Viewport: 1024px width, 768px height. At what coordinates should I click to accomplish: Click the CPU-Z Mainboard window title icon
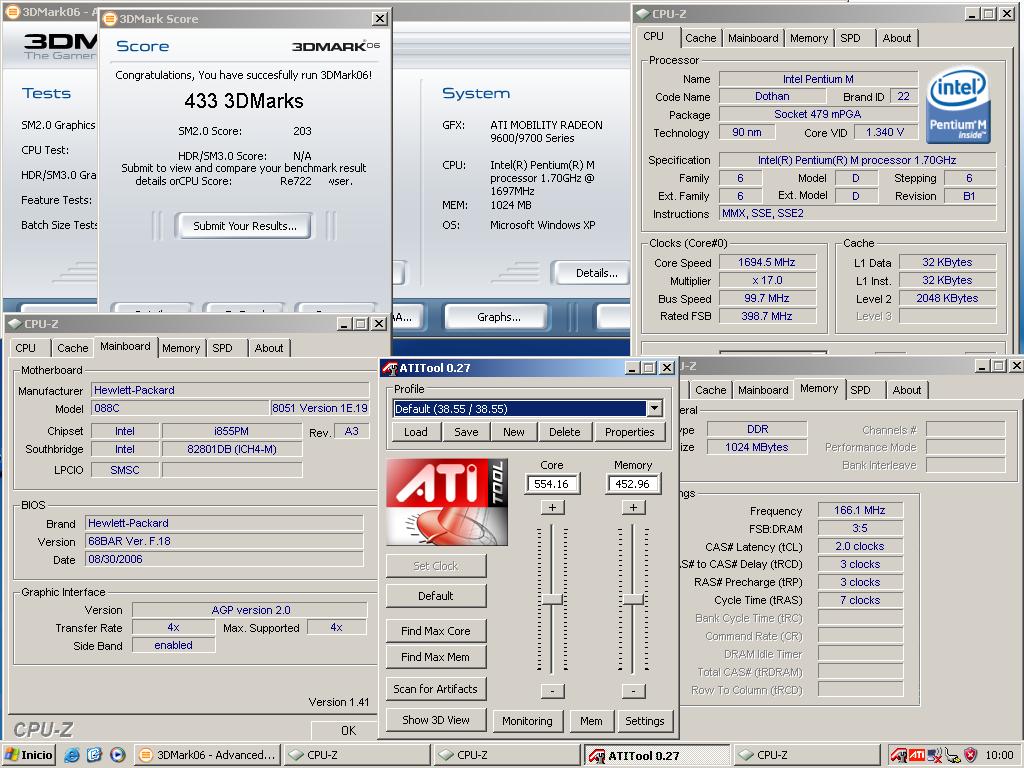pyautogui.click(x=14, y=323)
